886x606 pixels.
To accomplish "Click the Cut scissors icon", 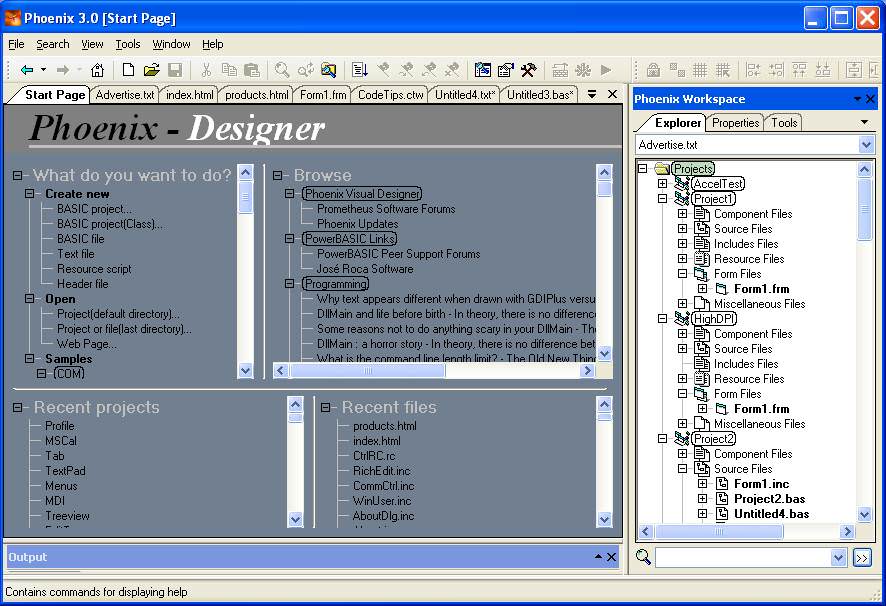I will 206,70.
